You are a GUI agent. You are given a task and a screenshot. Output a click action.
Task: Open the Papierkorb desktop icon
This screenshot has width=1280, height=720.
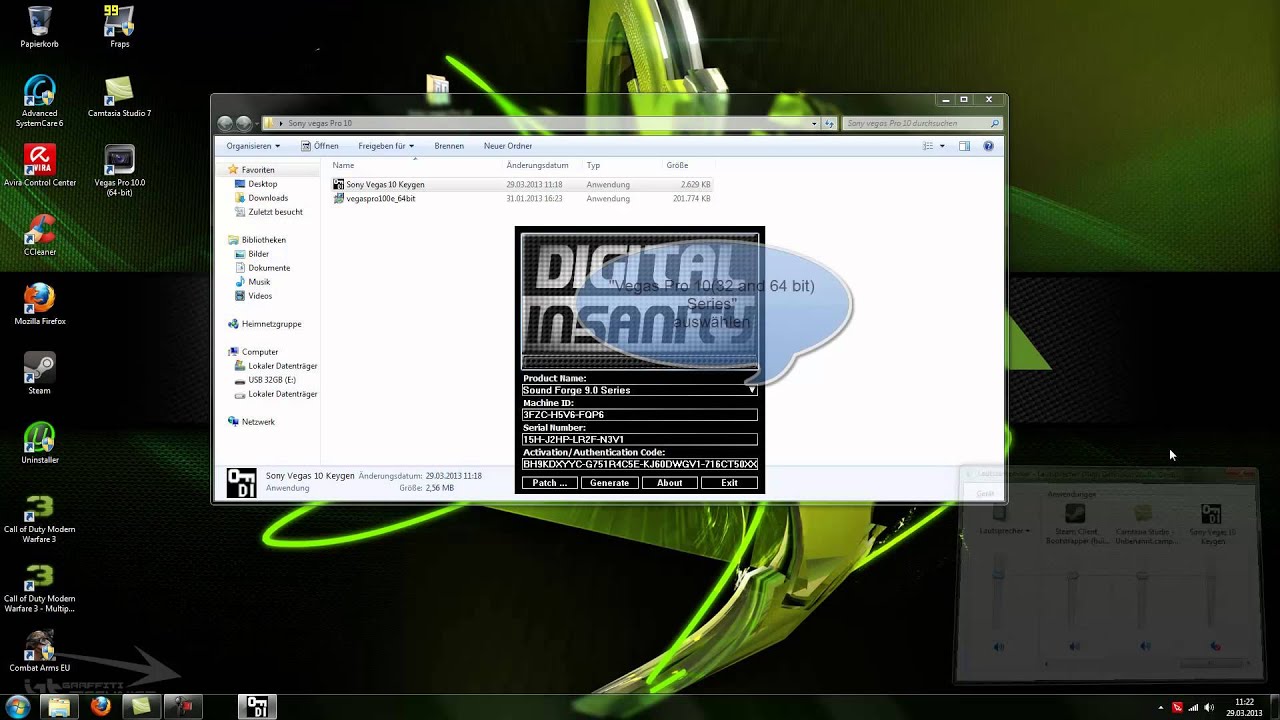click(40, 27)
